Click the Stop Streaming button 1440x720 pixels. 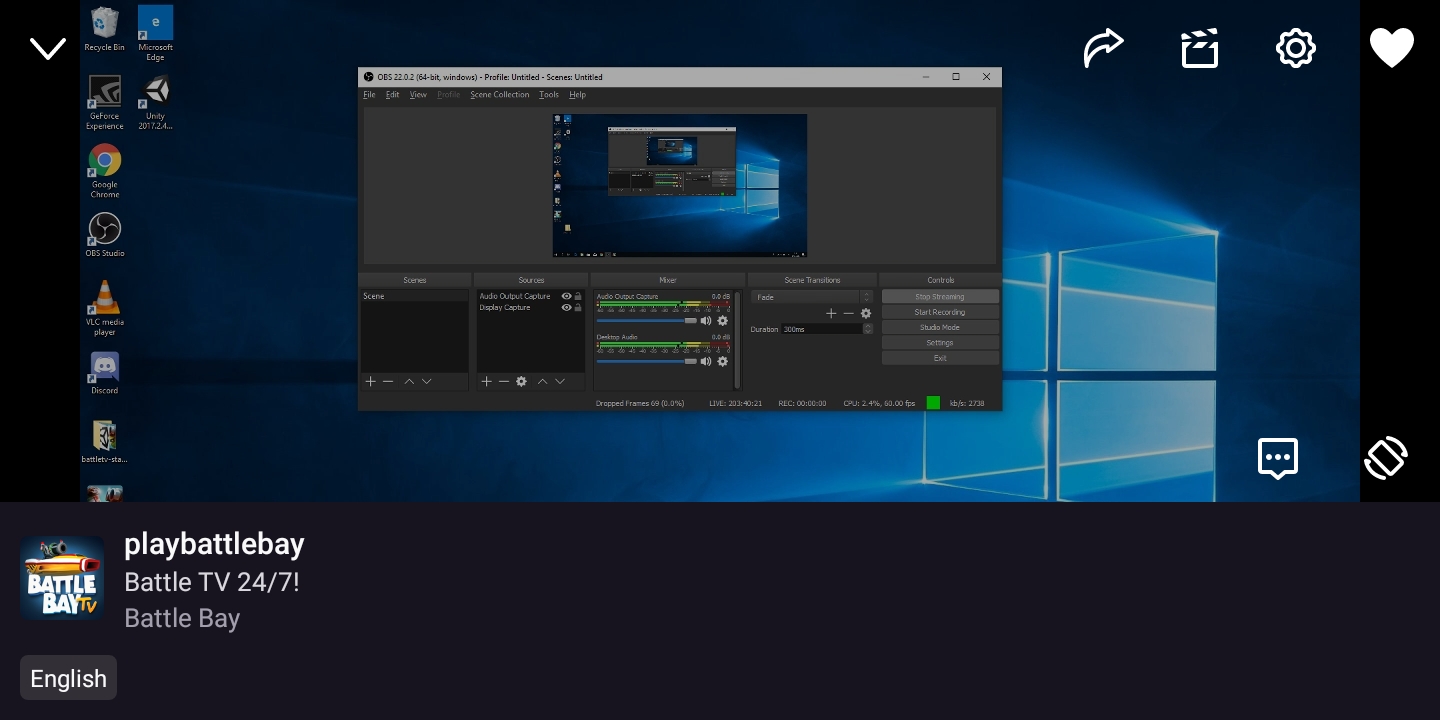click(939, 297)
